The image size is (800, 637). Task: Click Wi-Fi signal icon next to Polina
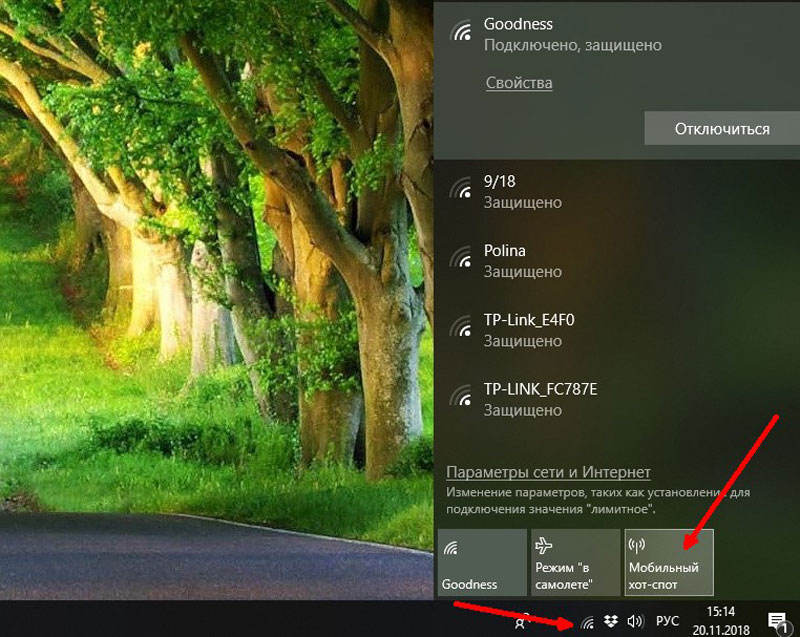coord(461,257)
